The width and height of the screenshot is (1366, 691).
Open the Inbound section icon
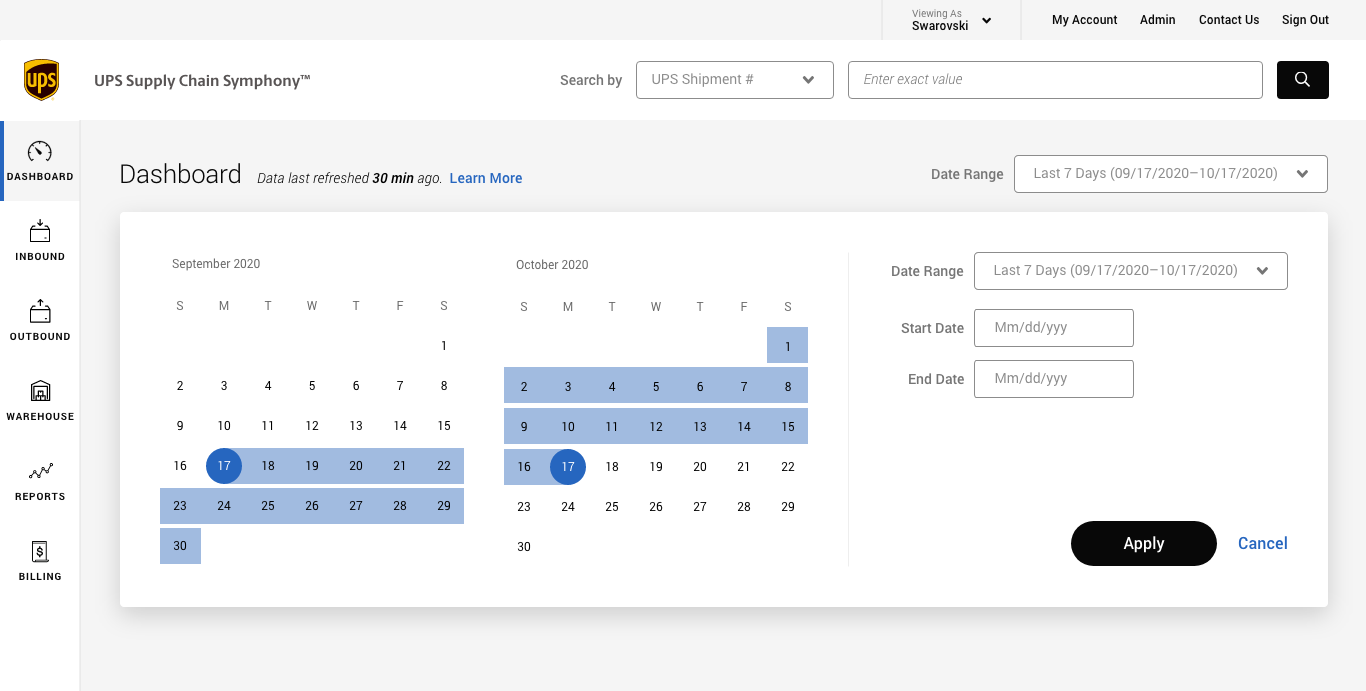click(x=40, y=232)
